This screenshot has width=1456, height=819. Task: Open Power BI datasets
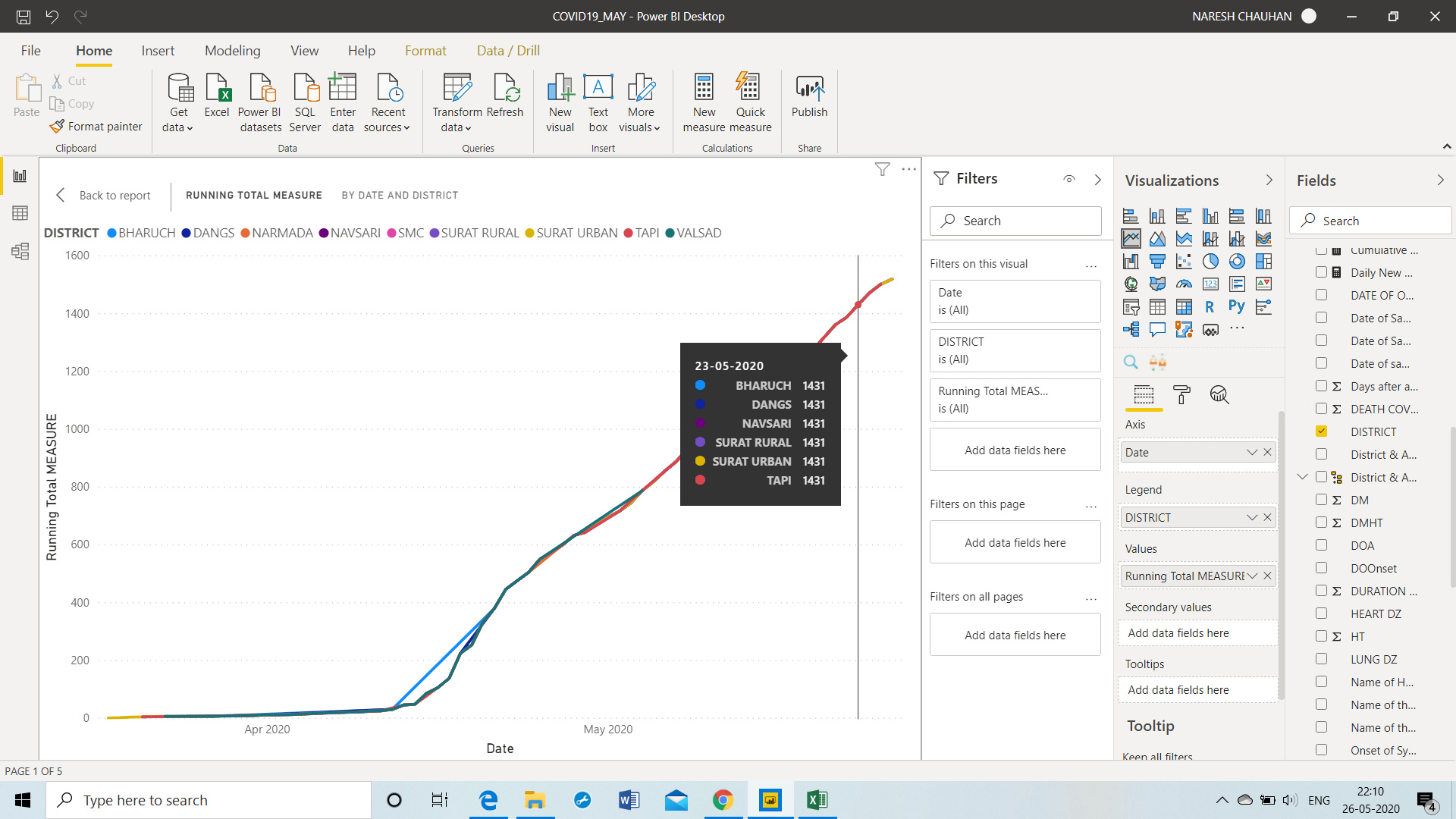261,103
